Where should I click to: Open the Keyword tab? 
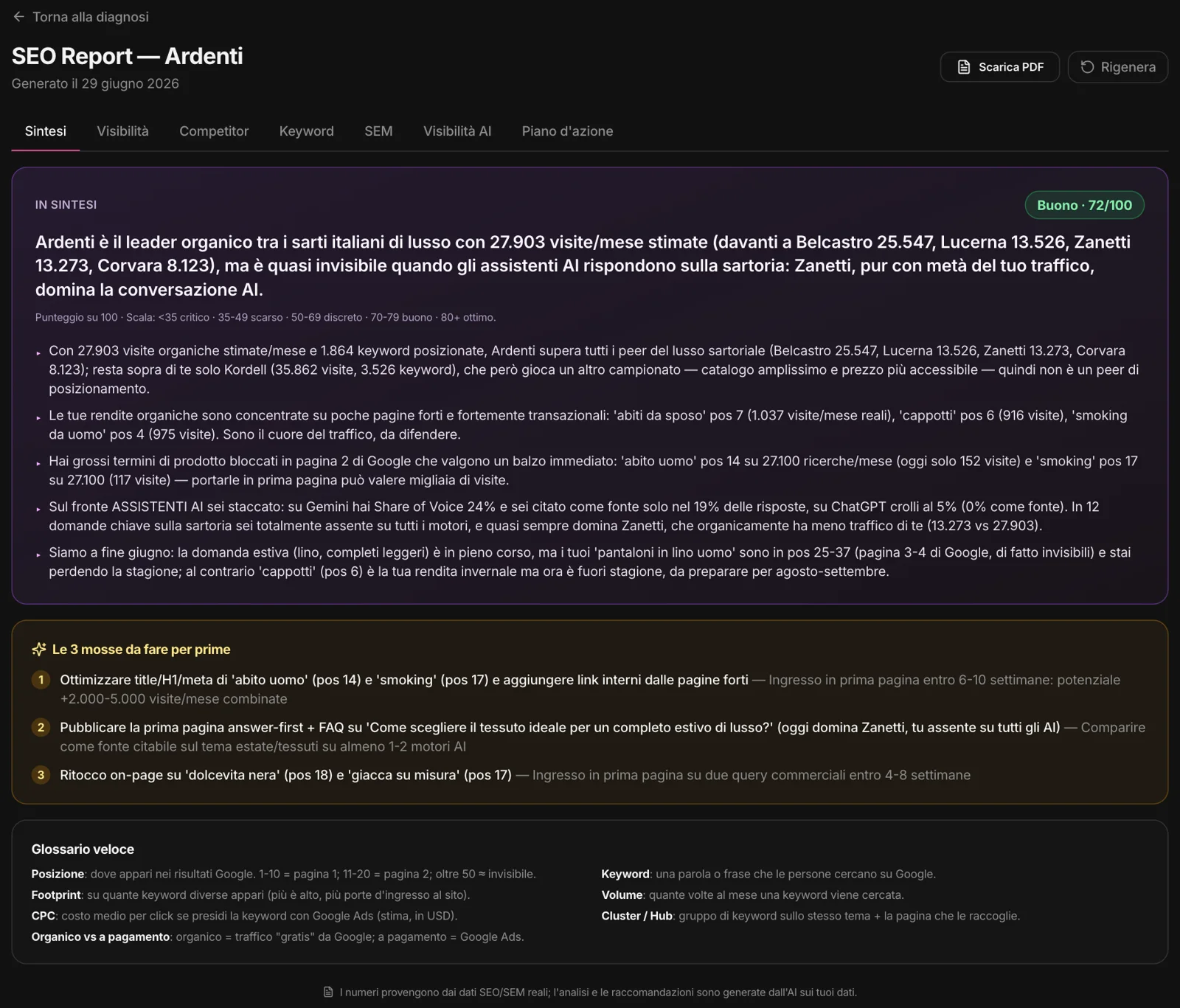(x=306, y=131)
